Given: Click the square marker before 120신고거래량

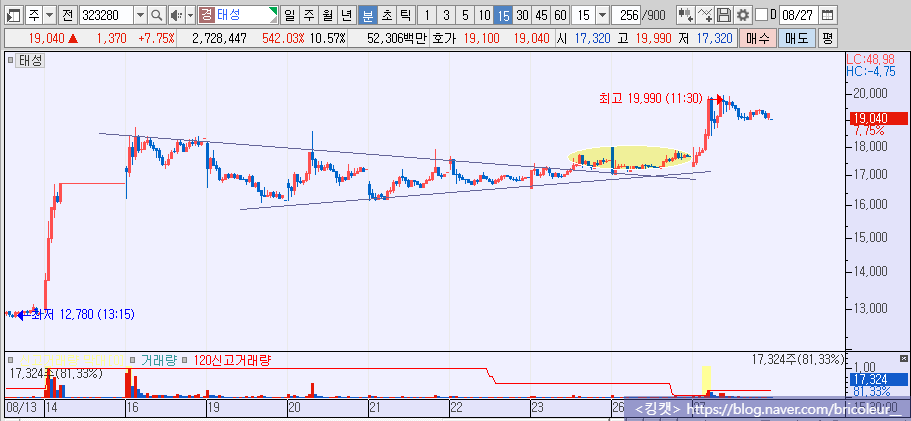Looking at the screenshot, I should [184, 361].
